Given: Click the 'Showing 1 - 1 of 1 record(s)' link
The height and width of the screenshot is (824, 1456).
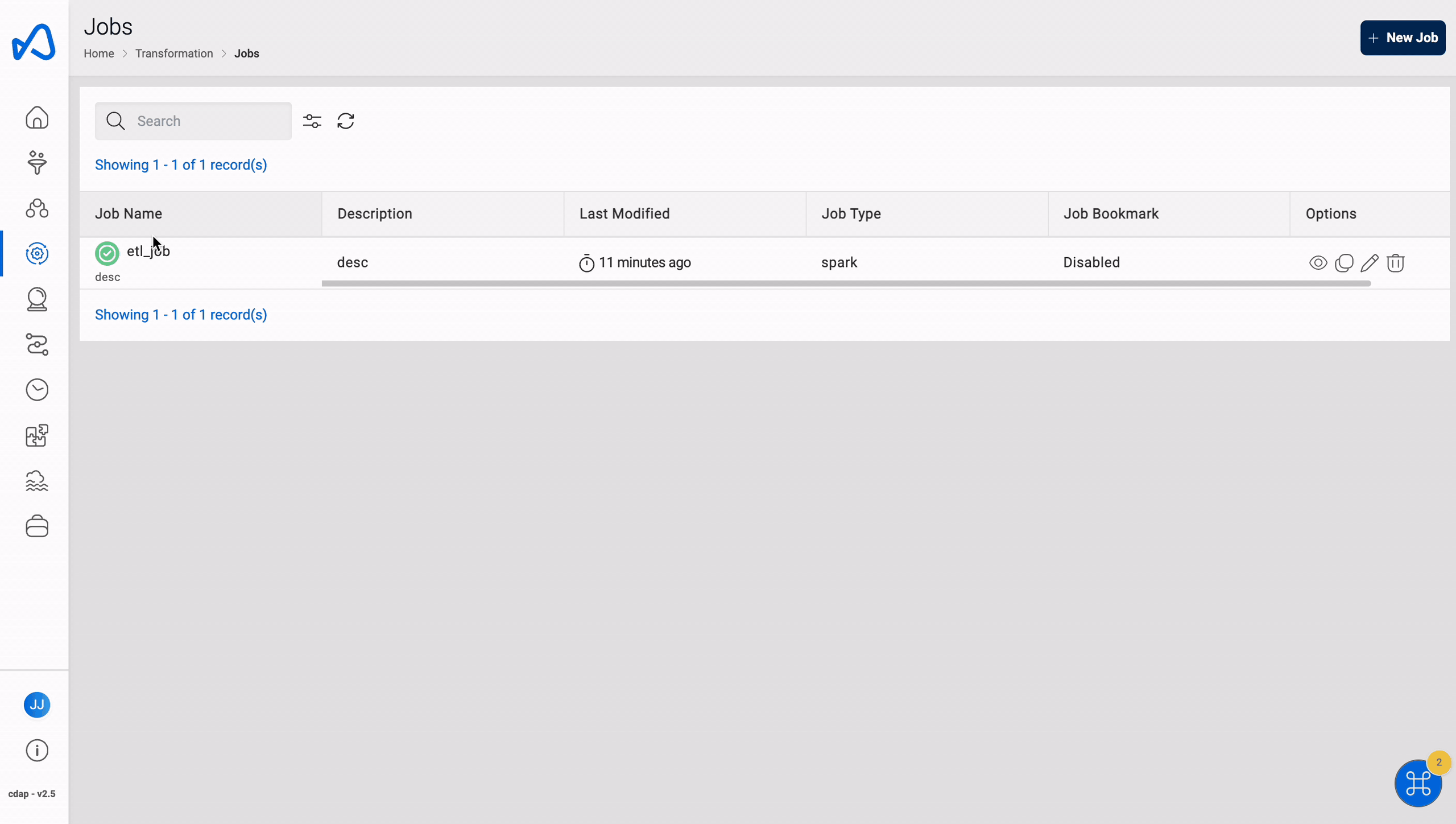Looking at the screenshot, I should [x=180, y=164].
